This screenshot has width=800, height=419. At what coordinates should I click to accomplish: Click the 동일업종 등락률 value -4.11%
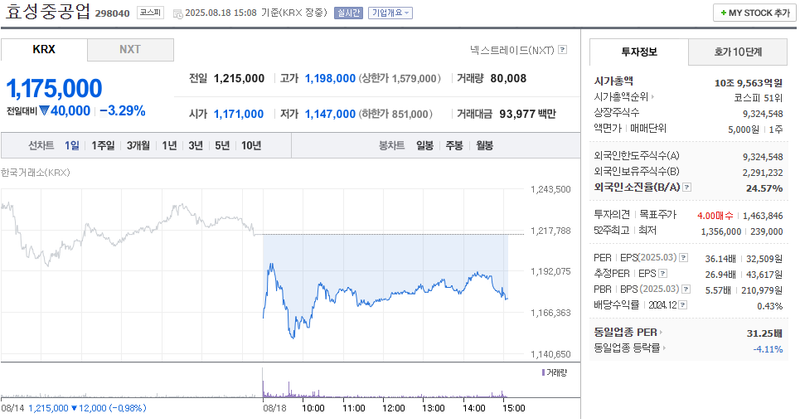768,349
